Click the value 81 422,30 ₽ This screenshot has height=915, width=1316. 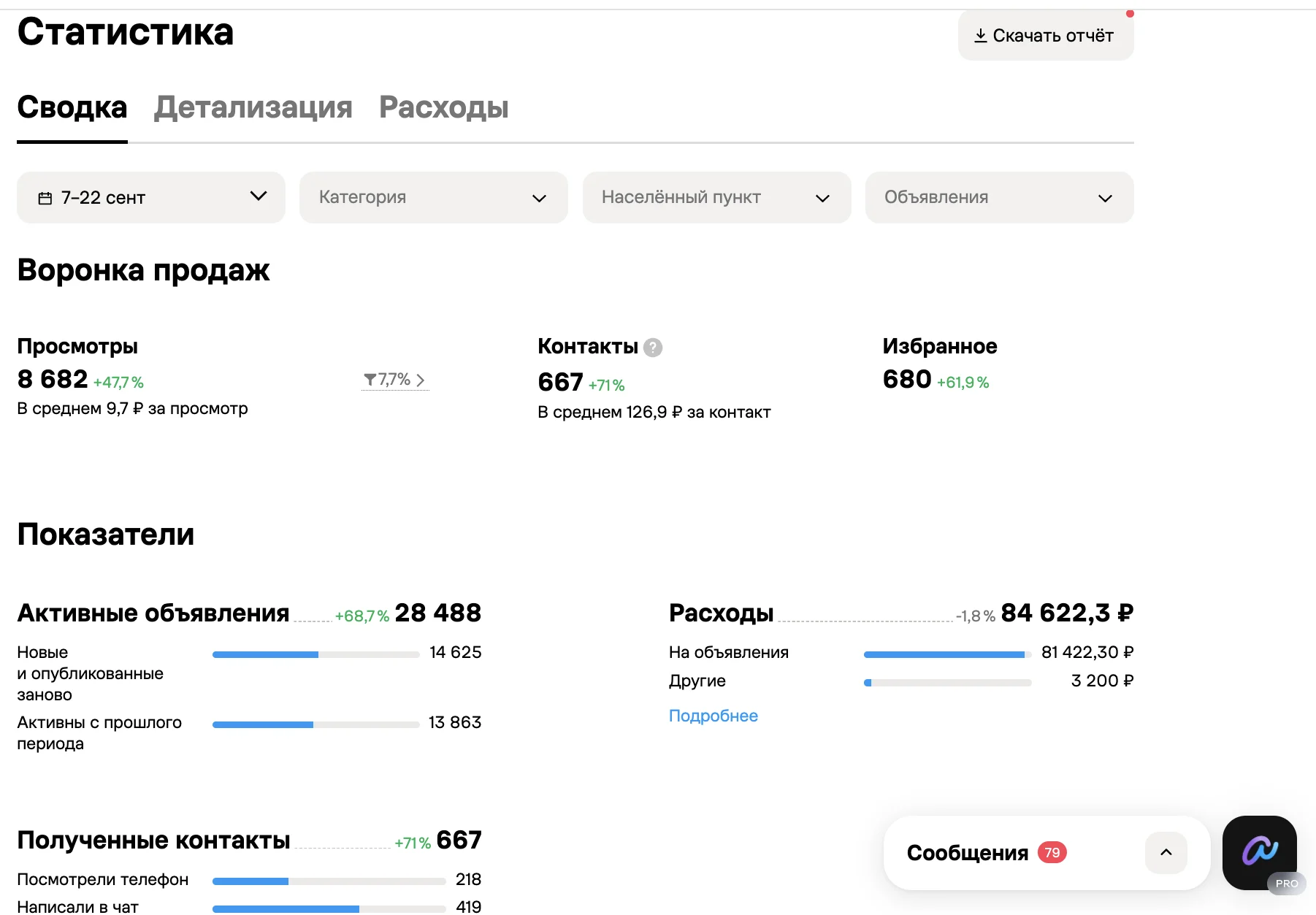[1087, 652]
